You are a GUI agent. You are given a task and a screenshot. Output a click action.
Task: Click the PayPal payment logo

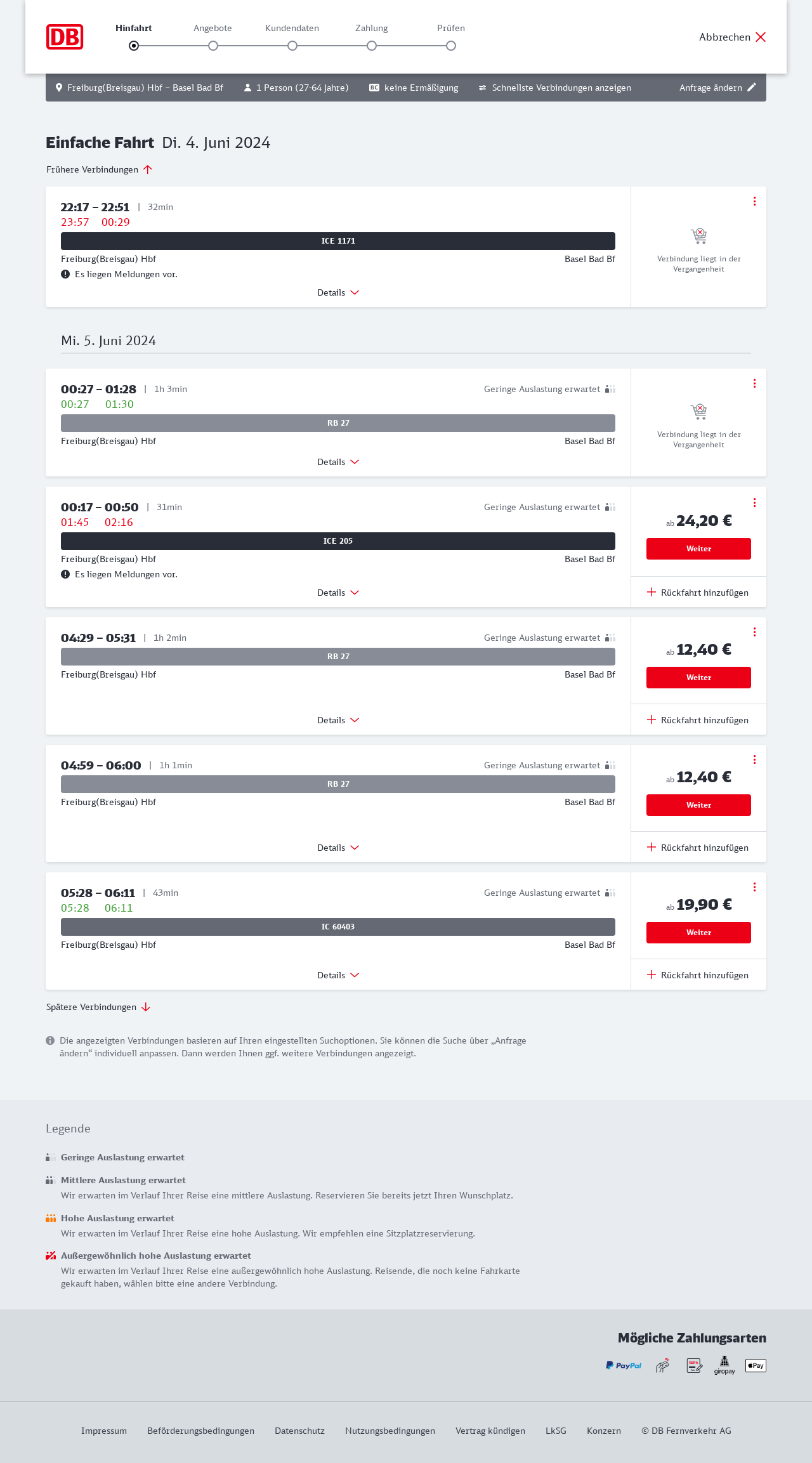pyautogui.click(x=624, y=1365)
